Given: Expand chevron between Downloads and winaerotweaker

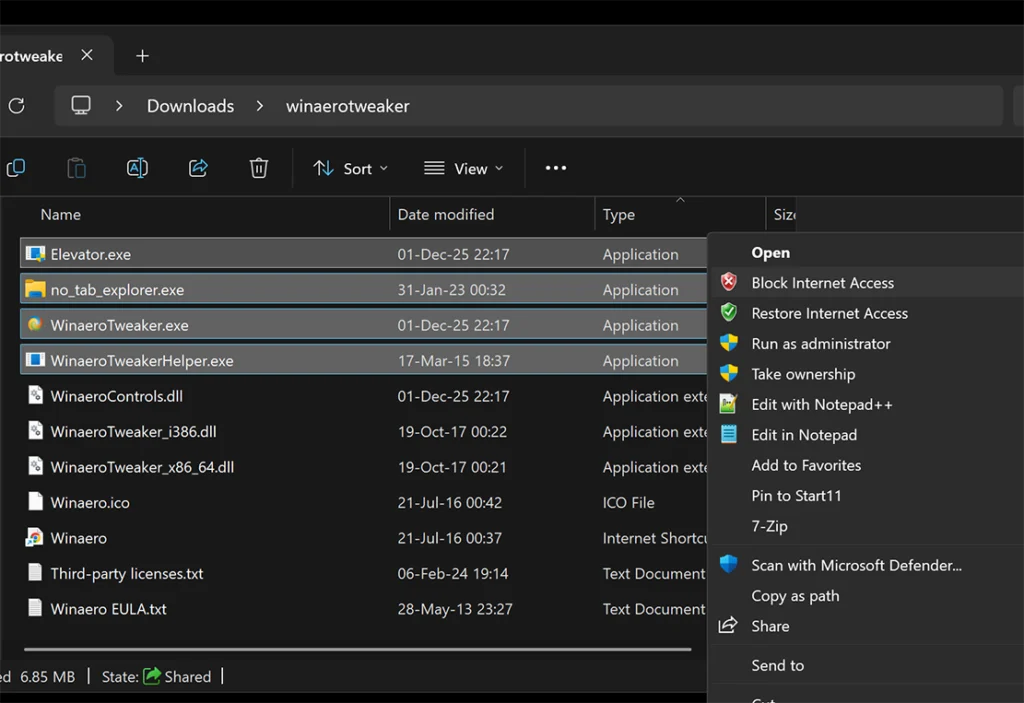Looking at the screenshot, I should pos(260,106).
